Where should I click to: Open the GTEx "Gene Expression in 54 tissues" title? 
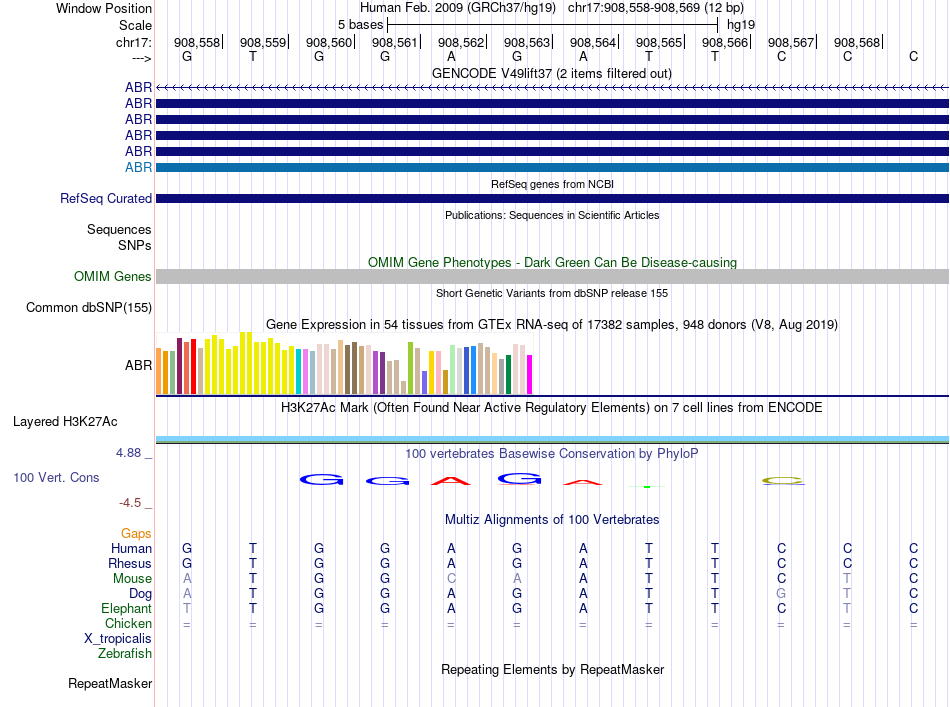click(552, 324)
